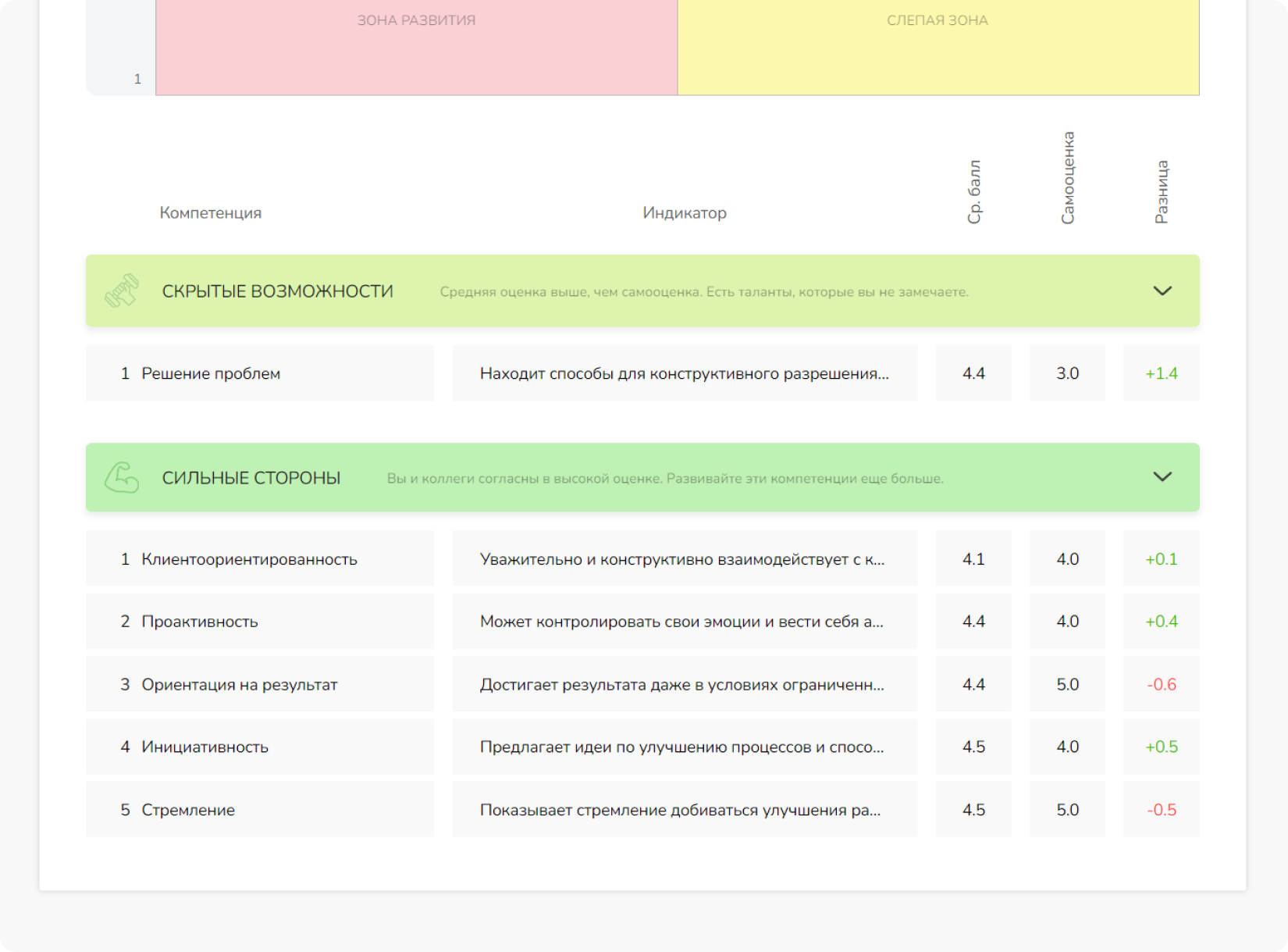This screenshot has height=952, width=1288.
Task: Select the Компетенция column header
Action: pyautogui.click(x=210, y=213)
